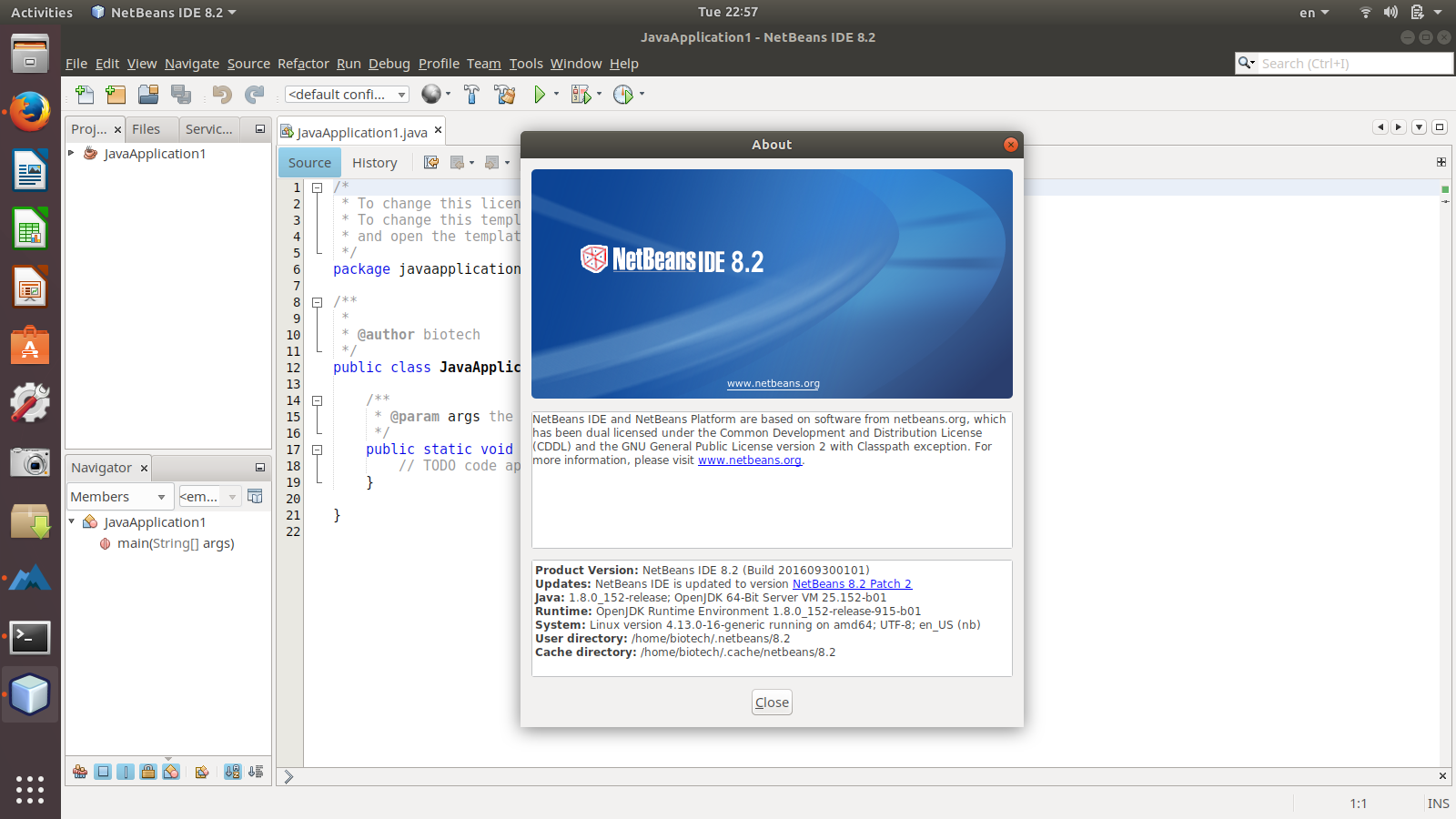
Task: Click www.netbeans.org link on splash image
Action: click(773, 384)
